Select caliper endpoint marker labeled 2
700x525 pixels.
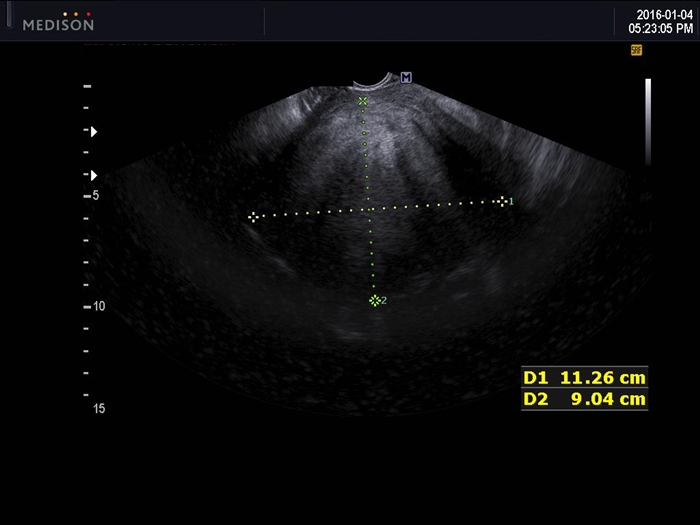pos(375,300)
